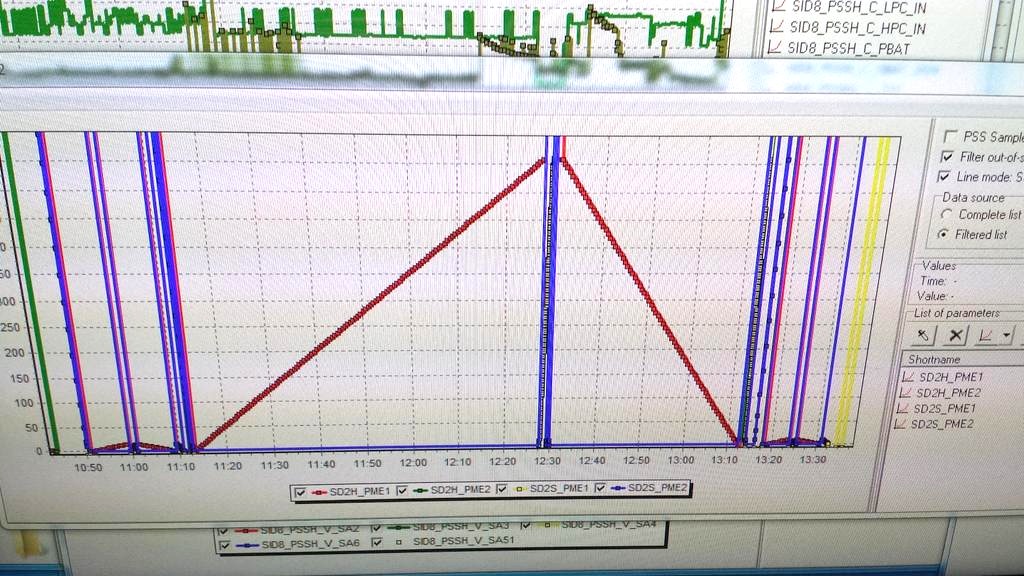Toggle SID8_PSSH_V_SA3 checkbox in lower window legend
The height and width of the screenshot is (576, 1024).
[x=376, y=528]
